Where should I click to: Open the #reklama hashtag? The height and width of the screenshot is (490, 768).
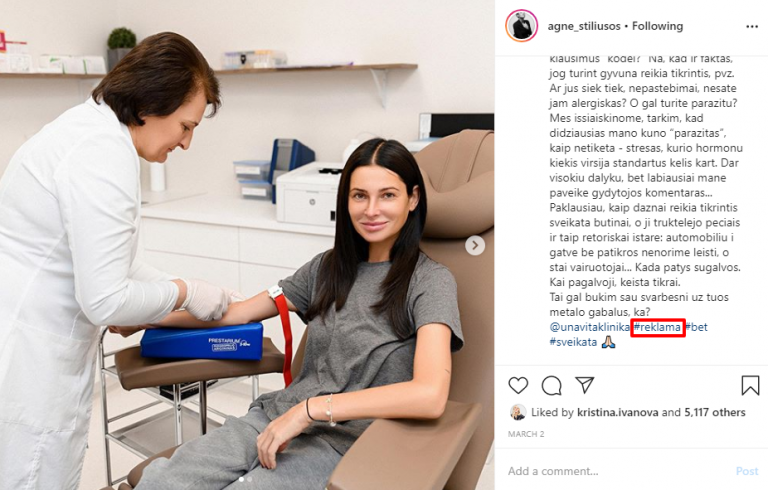657,327
